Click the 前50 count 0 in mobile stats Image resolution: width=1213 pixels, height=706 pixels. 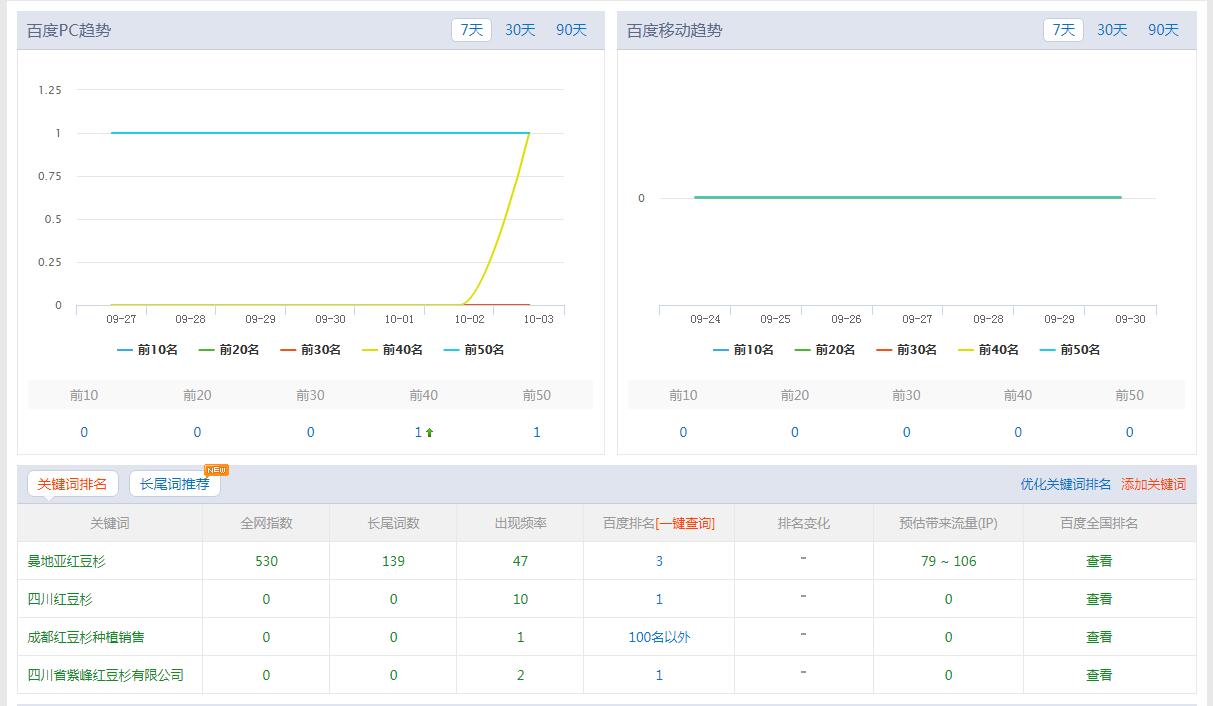pos(1130,432)
